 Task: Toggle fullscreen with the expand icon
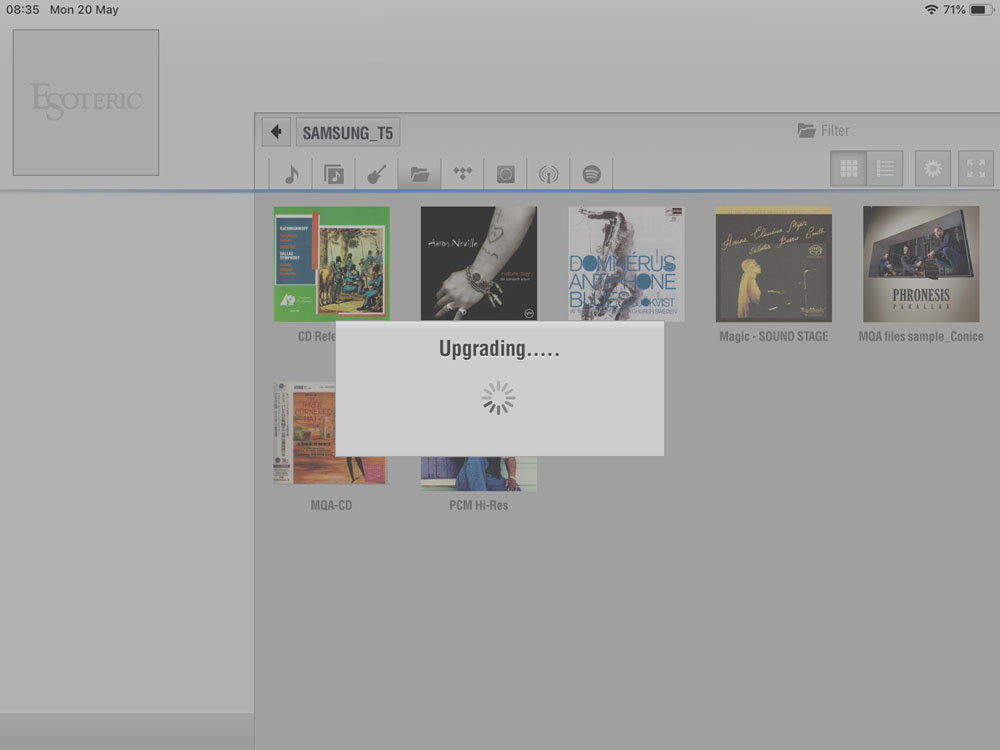pos(976,169)
